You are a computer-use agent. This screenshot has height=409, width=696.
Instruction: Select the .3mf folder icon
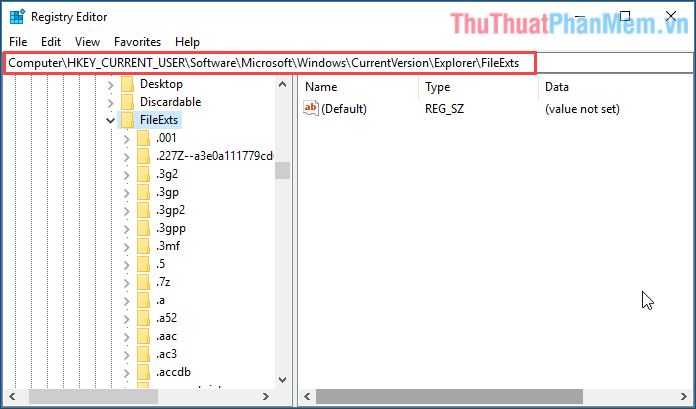[143, 246]
